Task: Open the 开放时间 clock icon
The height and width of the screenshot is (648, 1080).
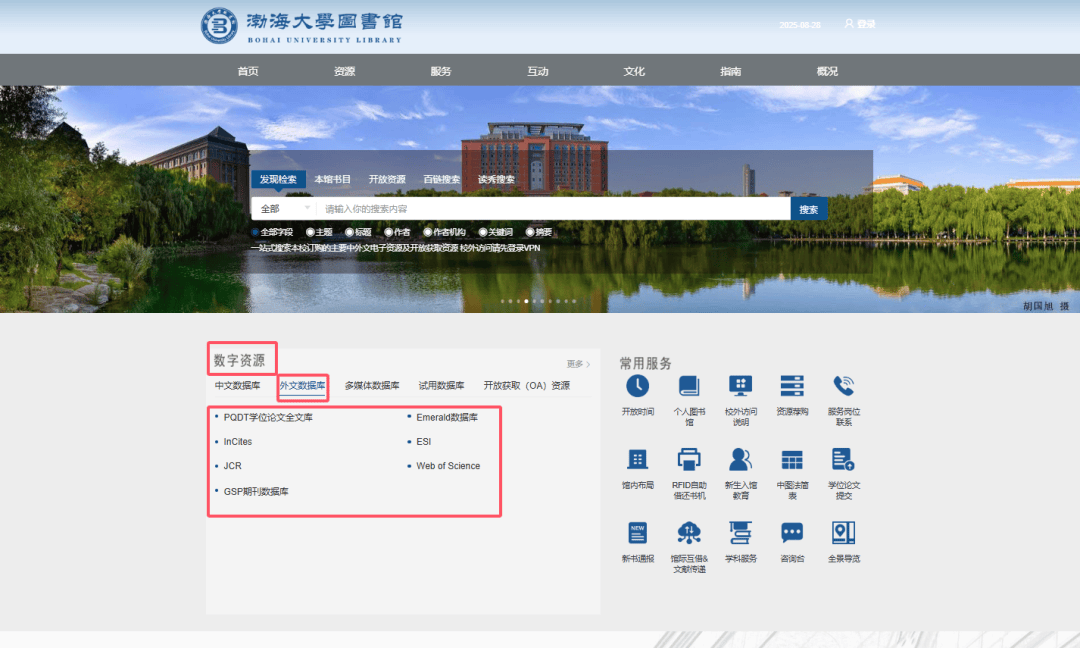Action: click(x=637, y=386)
